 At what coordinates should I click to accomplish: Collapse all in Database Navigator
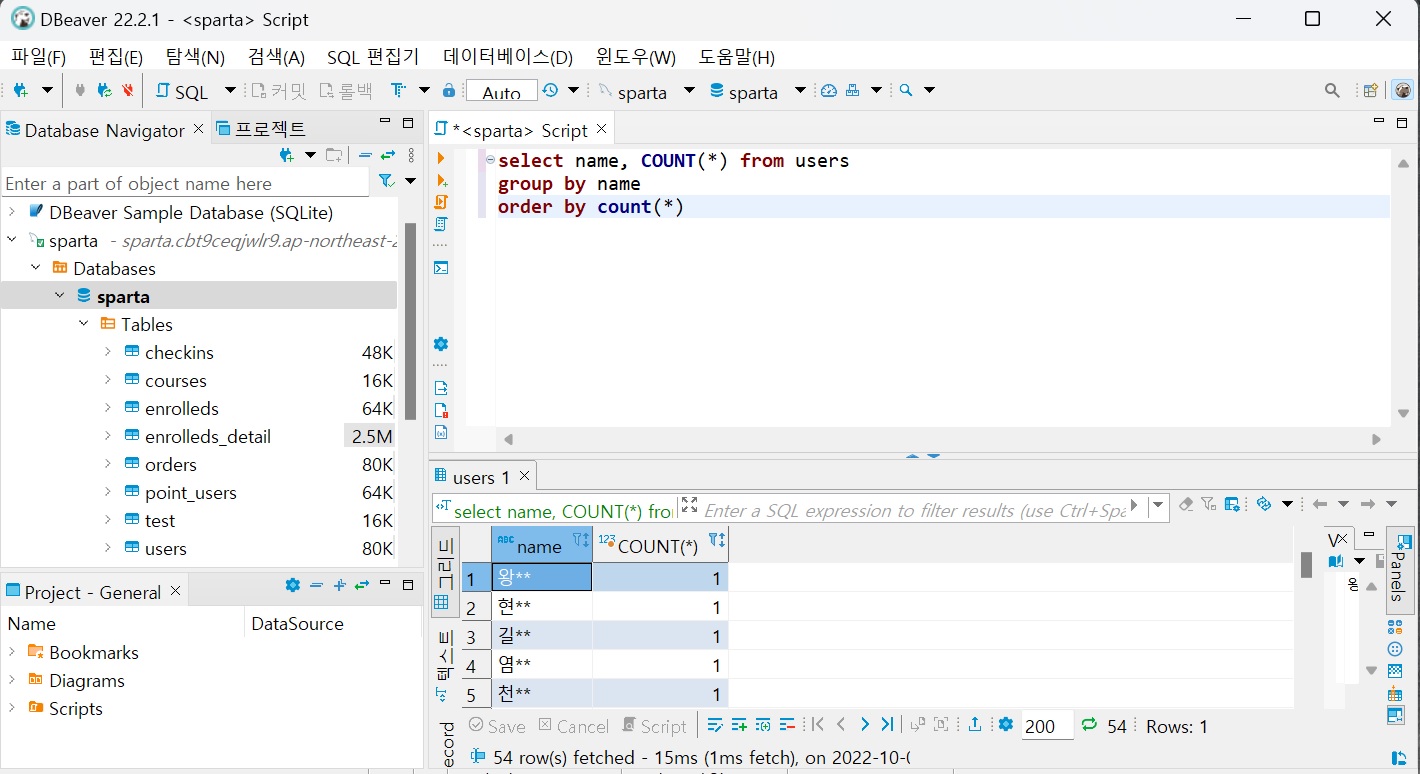click(x=365, y=155)
